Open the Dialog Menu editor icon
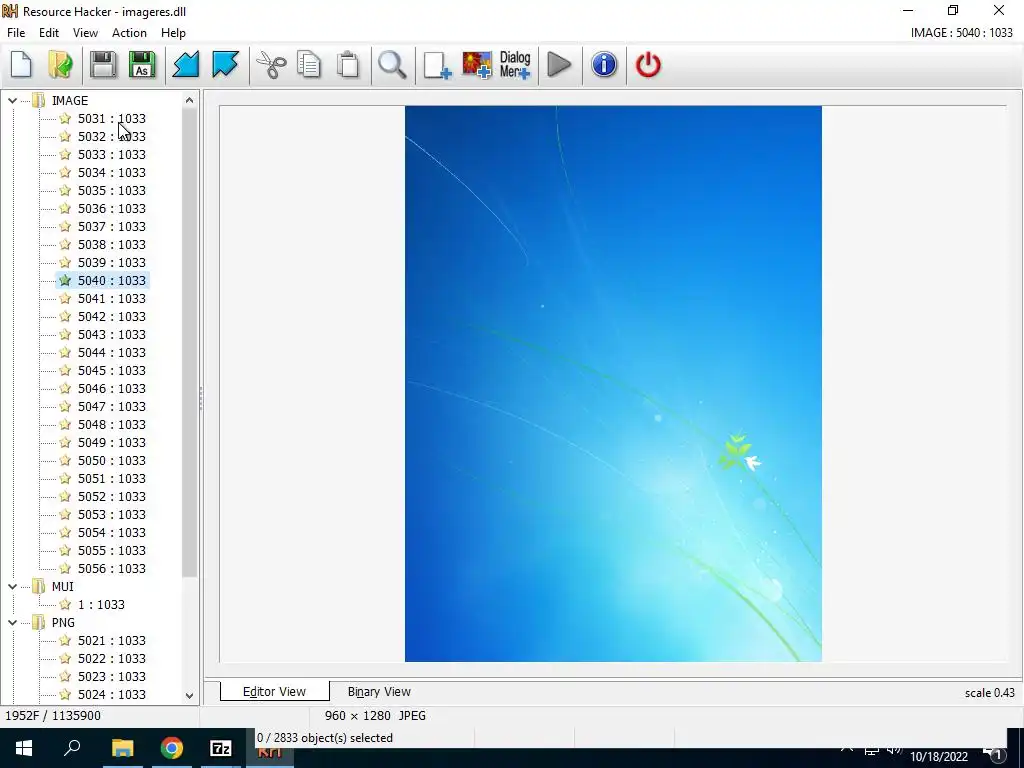 (x=515, y=65)
